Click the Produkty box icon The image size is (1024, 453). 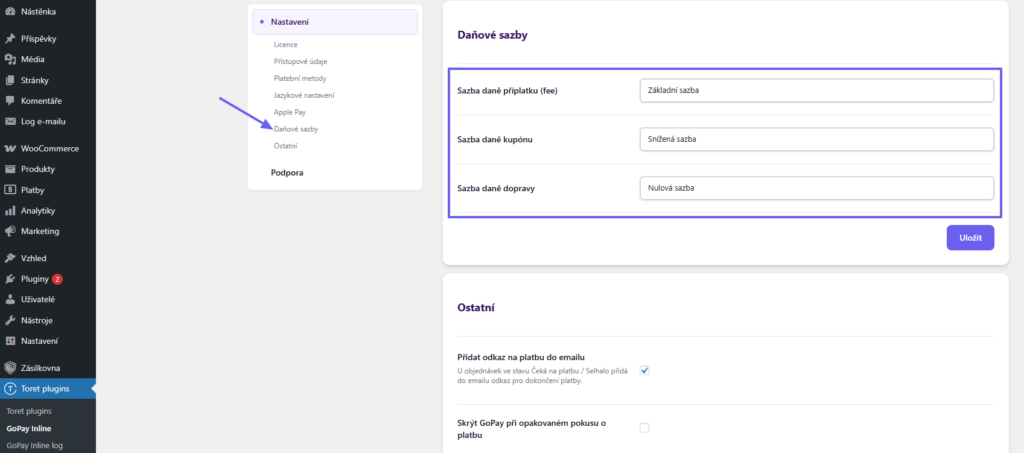tap(10, 169)
